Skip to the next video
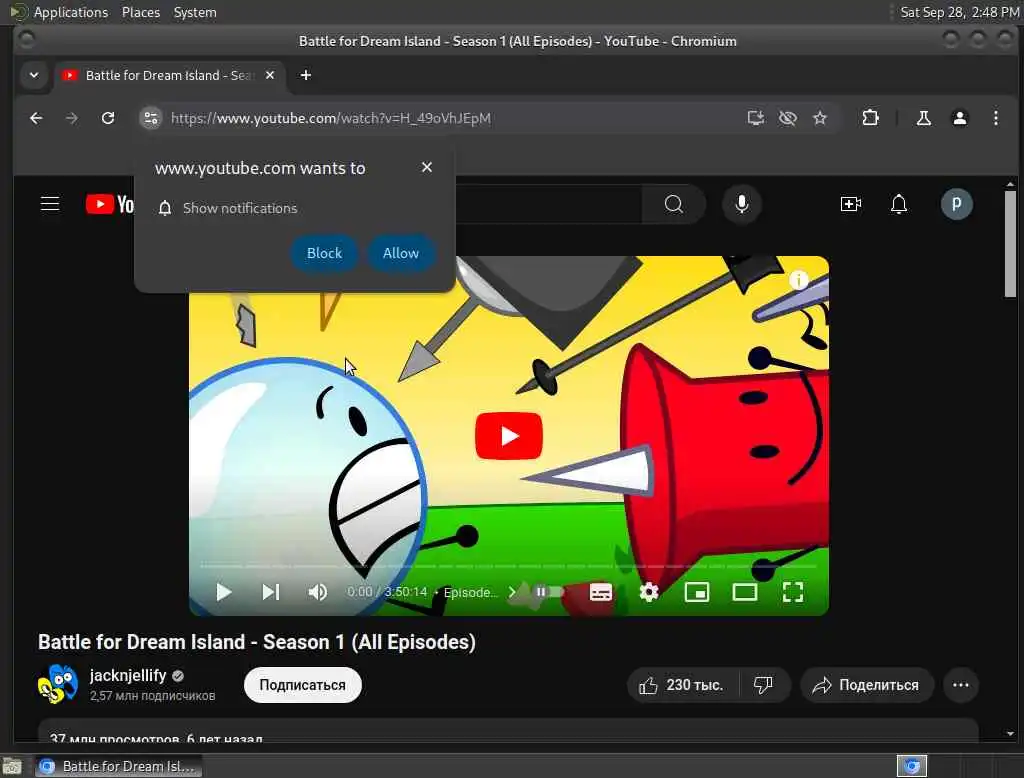 point(270,592)
